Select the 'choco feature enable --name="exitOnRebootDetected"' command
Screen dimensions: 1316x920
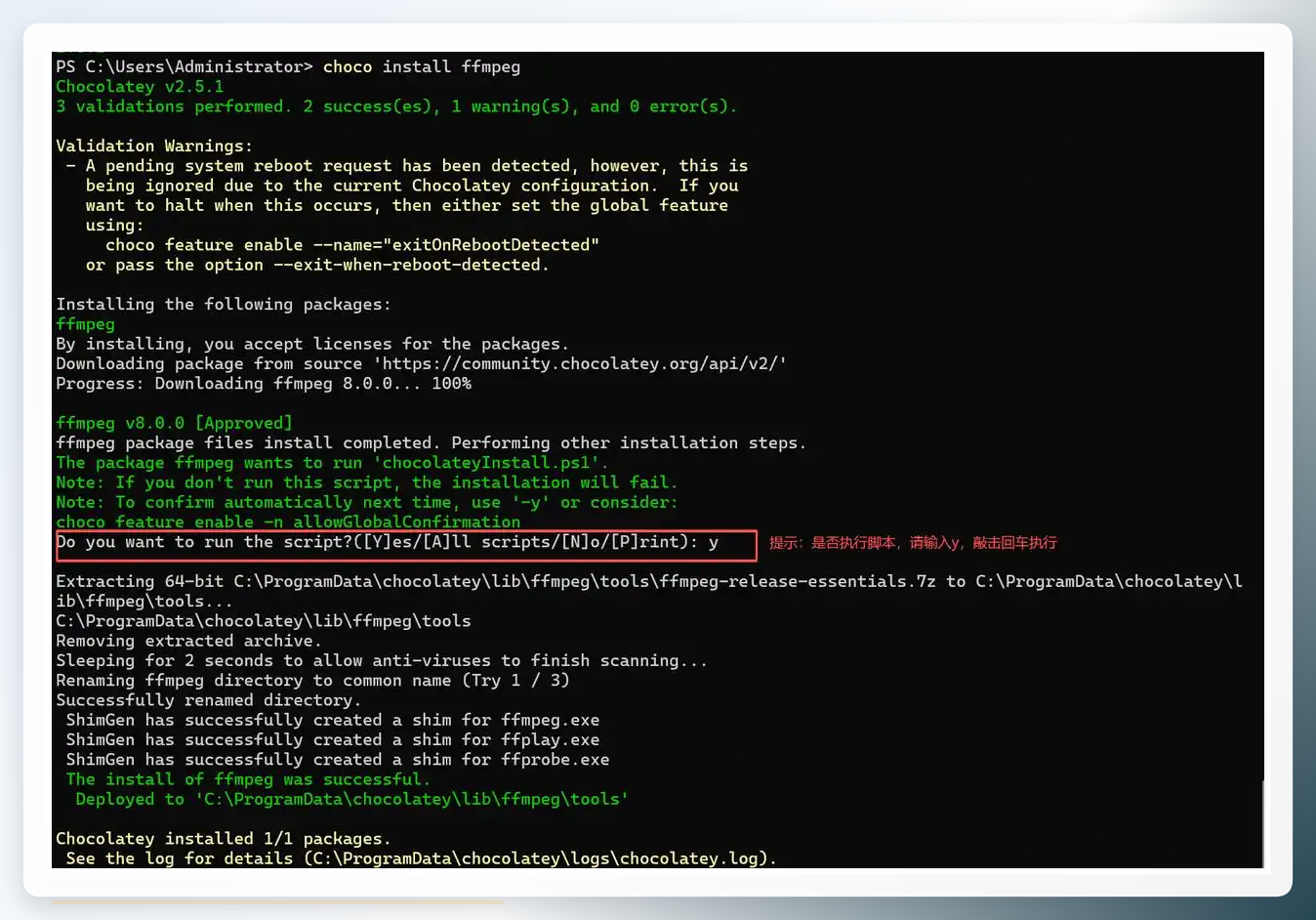[352, 245]
